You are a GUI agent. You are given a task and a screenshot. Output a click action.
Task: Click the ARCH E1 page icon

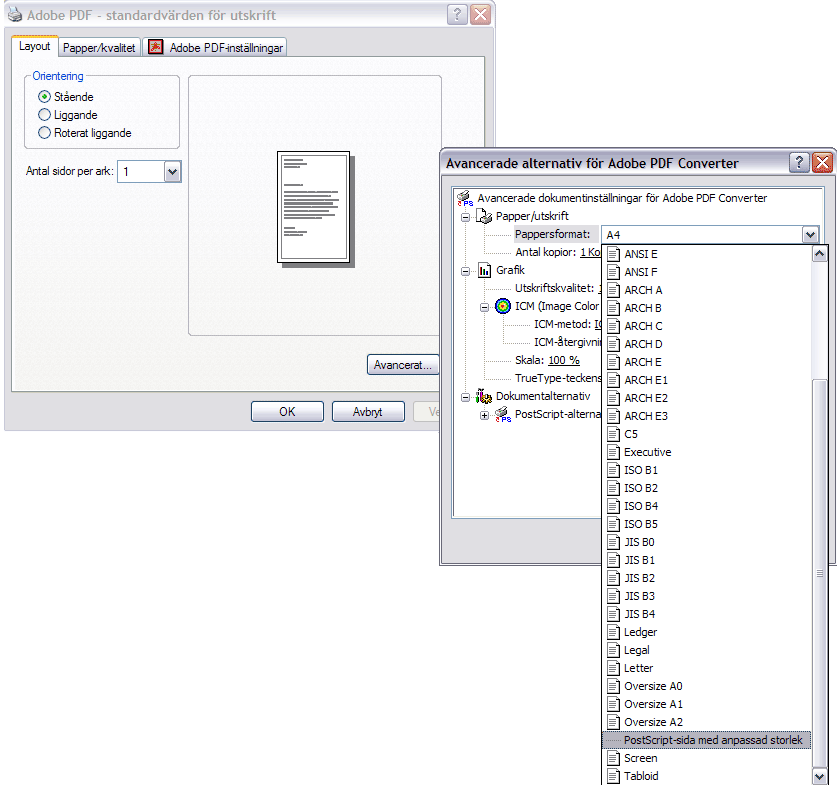point(614,380)
